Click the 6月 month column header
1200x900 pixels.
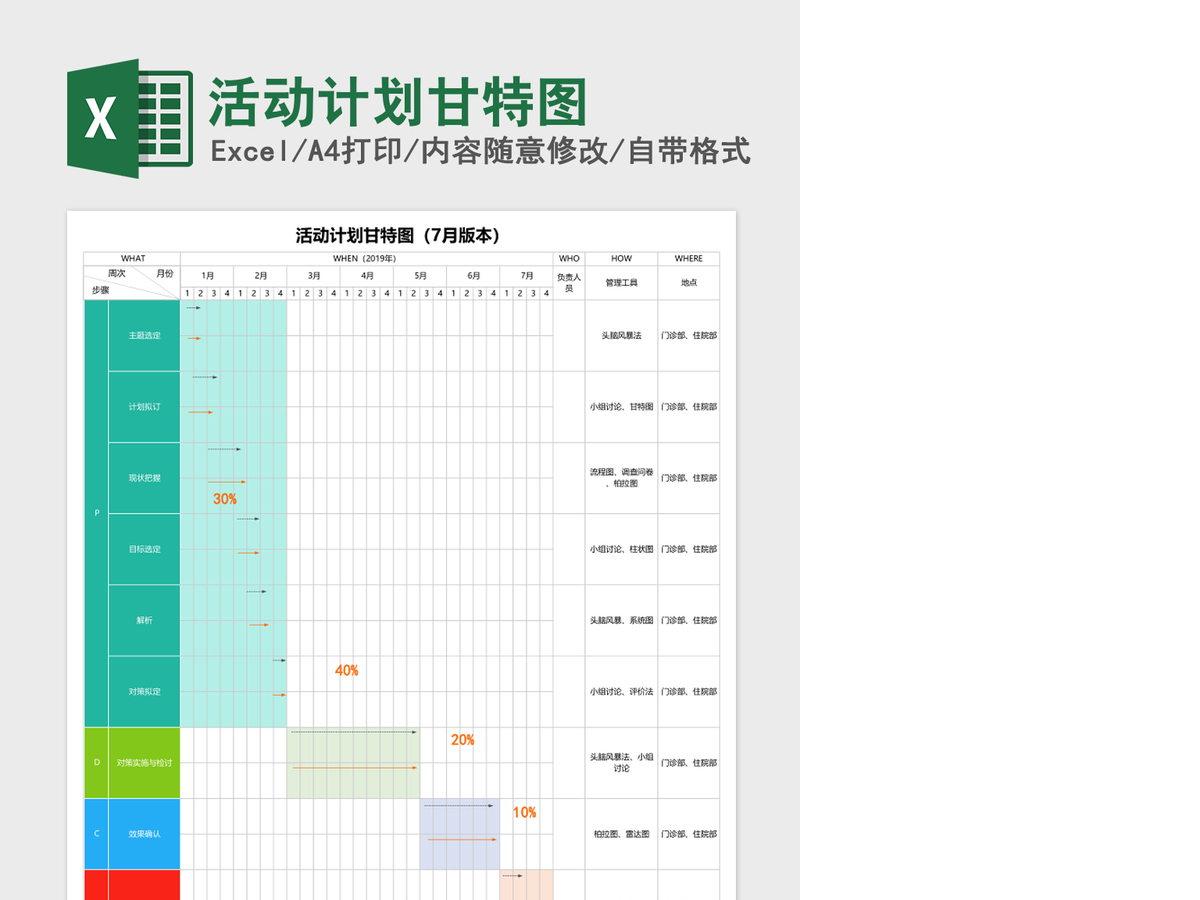coord(473,276)
